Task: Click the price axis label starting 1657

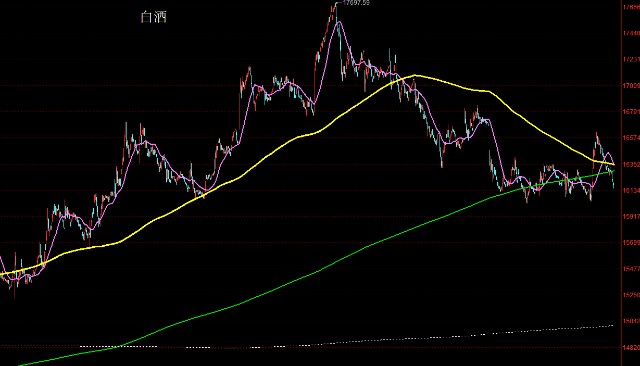Action: (631, 138)
